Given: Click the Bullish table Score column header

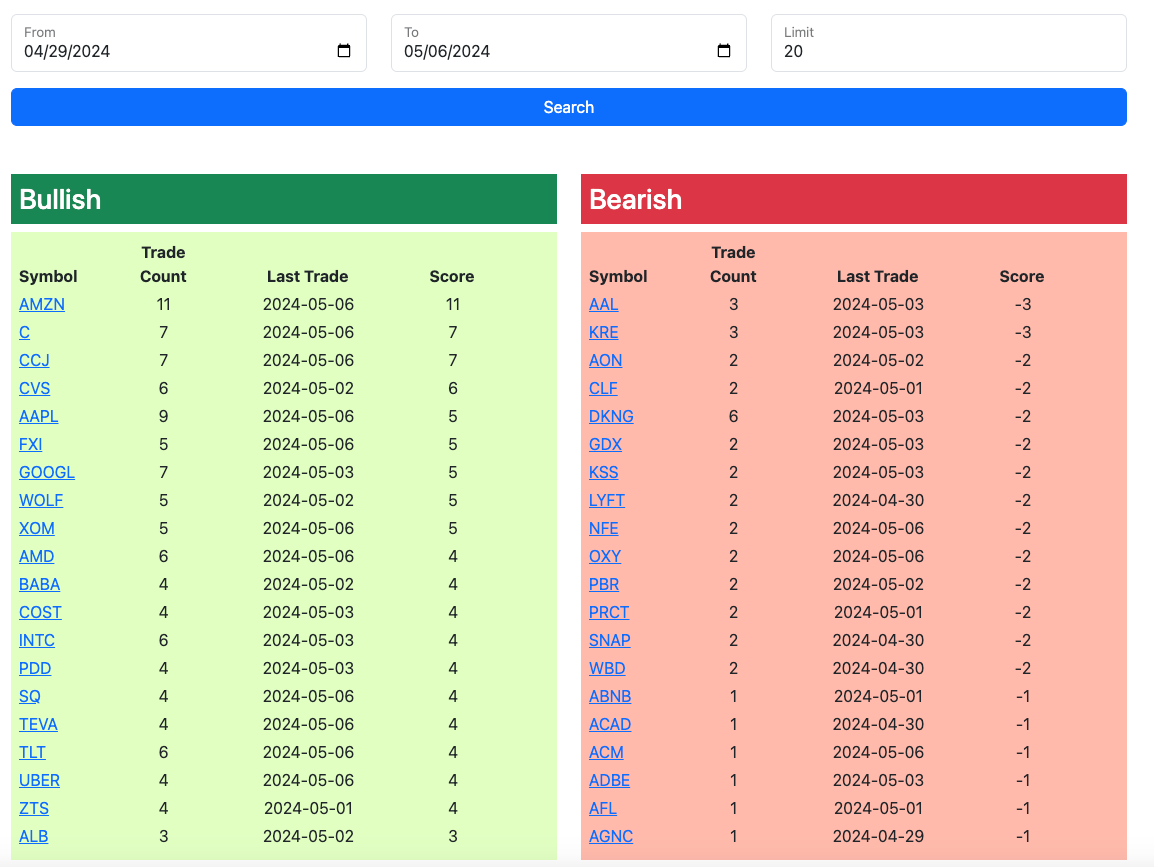Looking at the screenshot, I should point(452,277).
